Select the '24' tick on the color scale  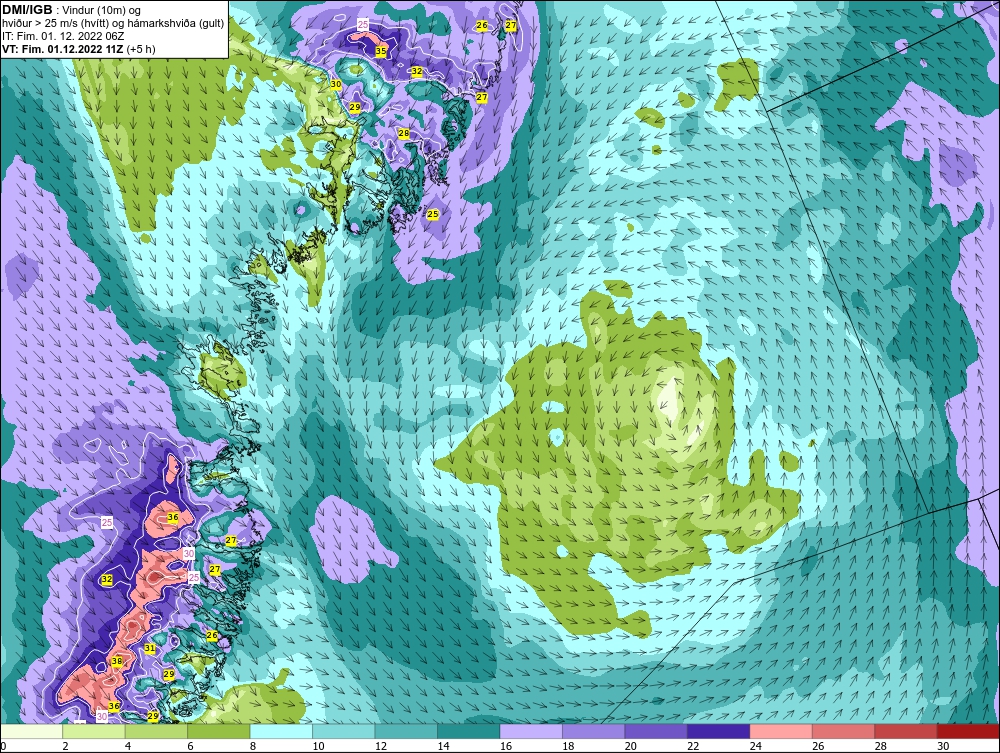click(756, 746)
